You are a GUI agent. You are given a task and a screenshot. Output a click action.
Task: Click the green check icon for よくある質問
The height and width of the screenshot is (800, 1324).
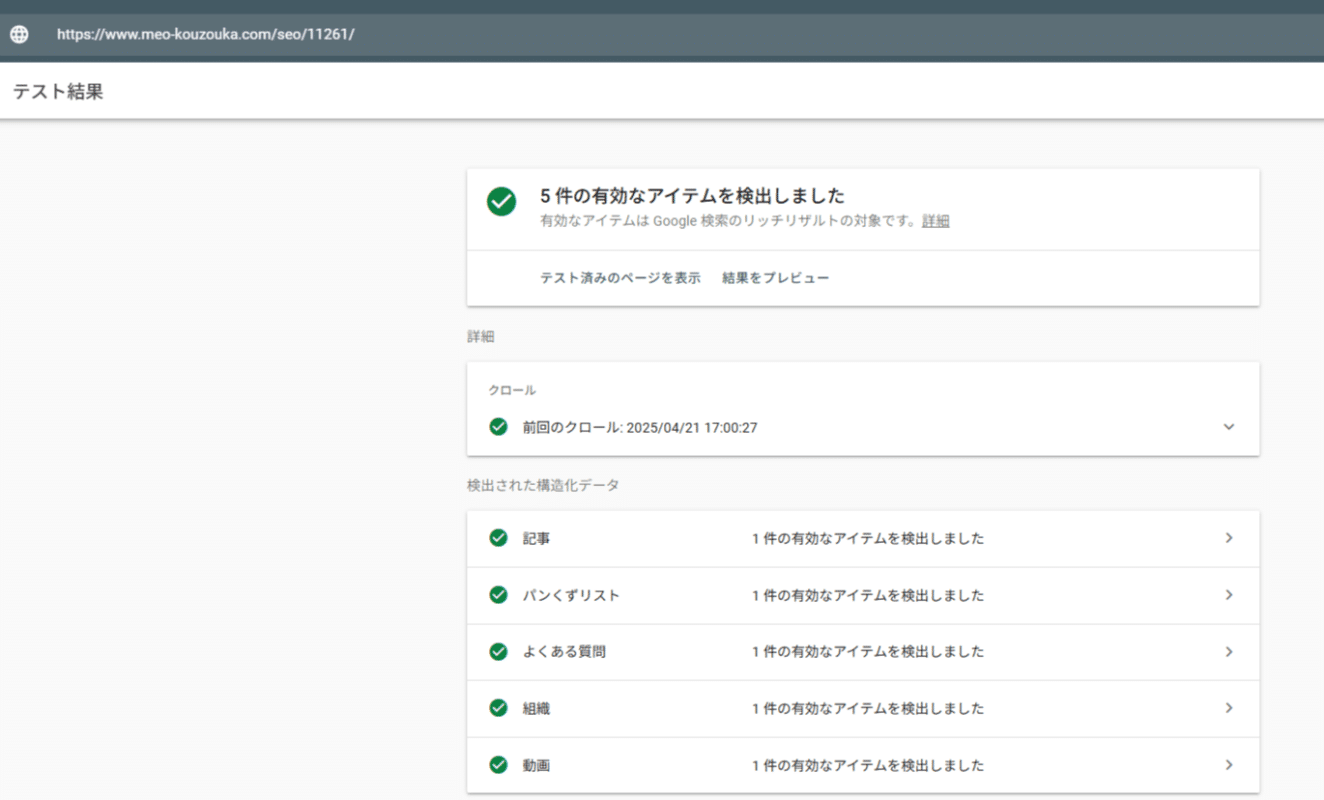498,652
